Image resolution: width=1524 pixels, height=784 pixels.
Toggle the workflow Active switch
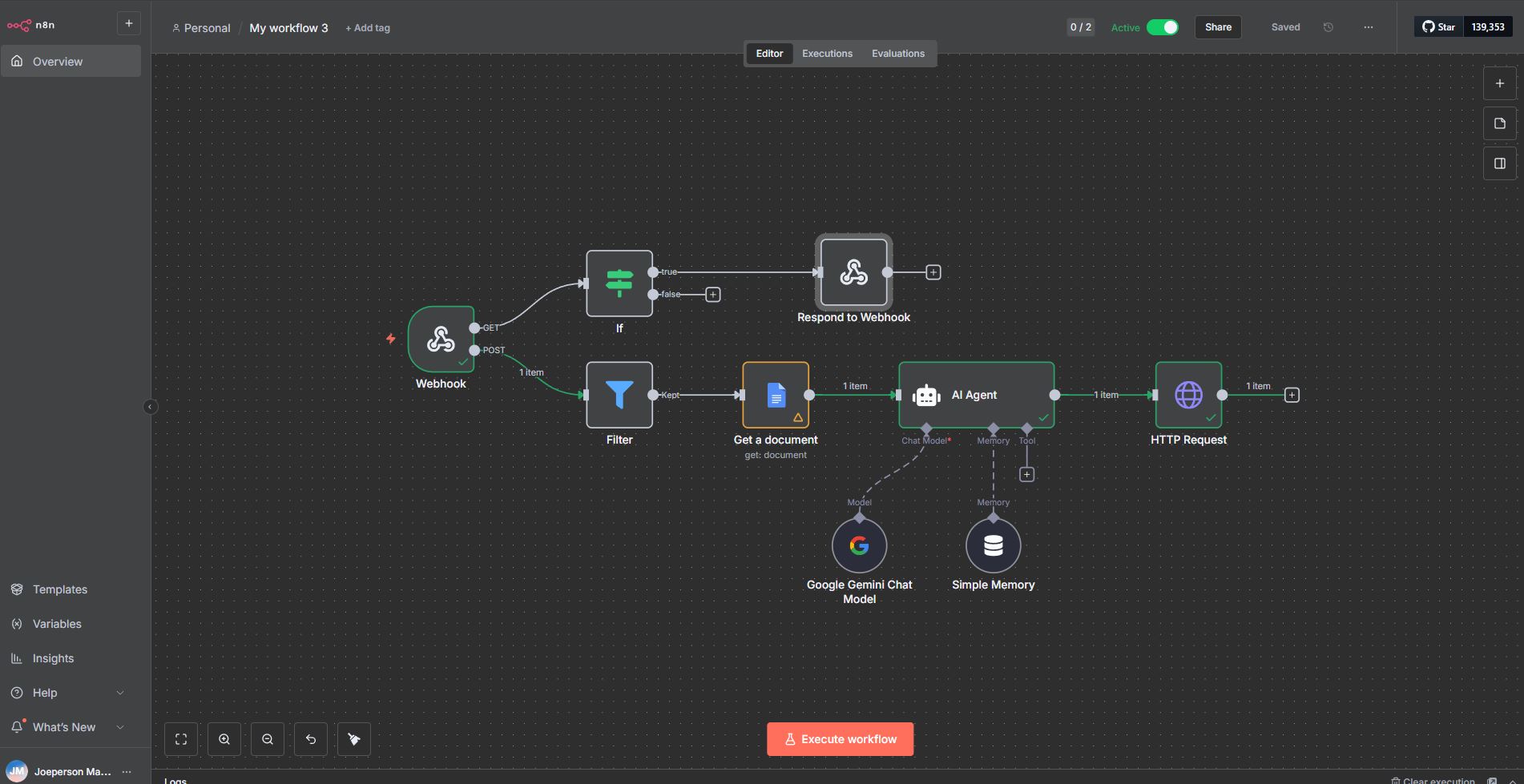1162,27
